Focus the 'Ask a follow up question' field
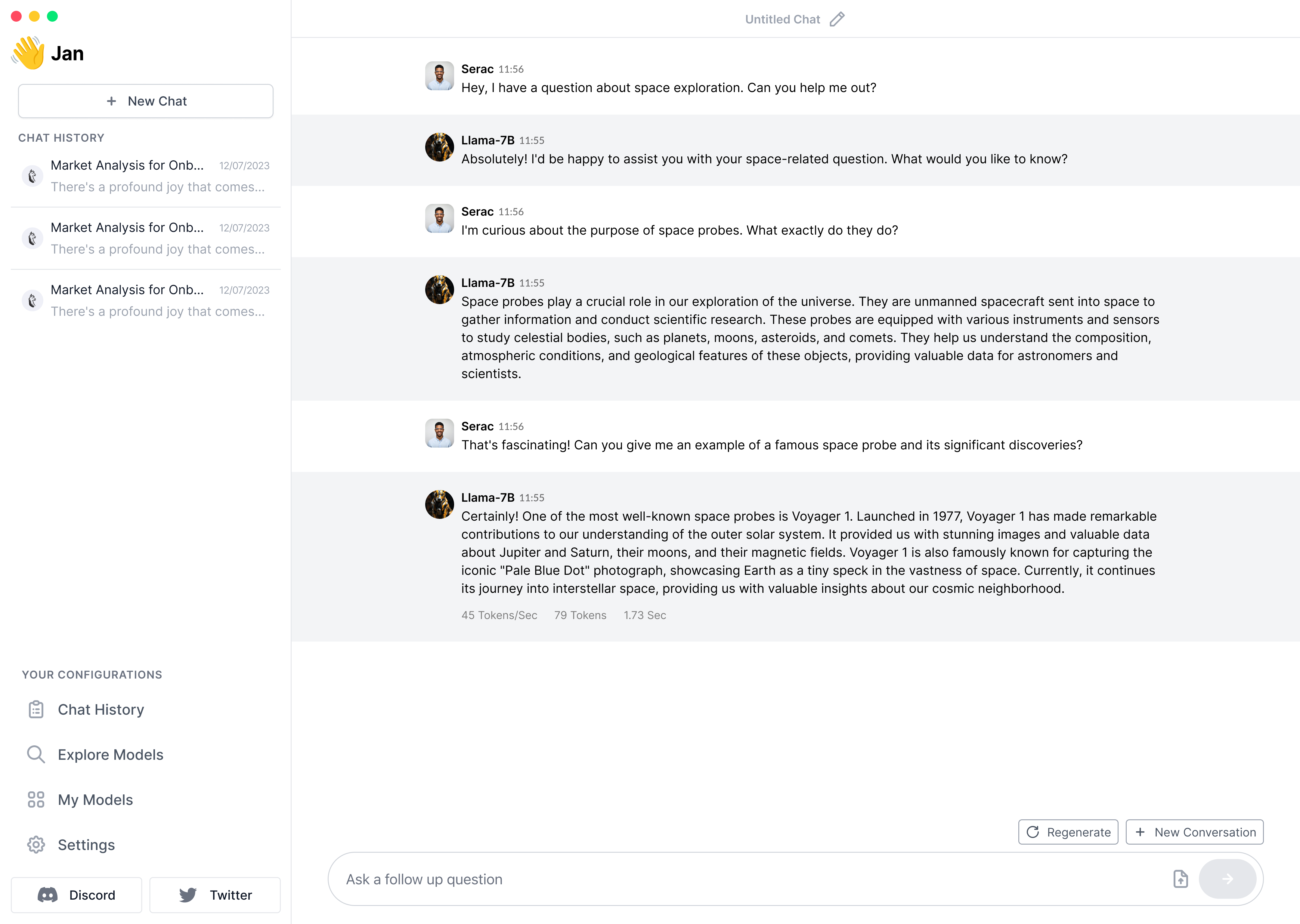Image resolution: width=1300 pixels, height=924 pixels. 740,879
